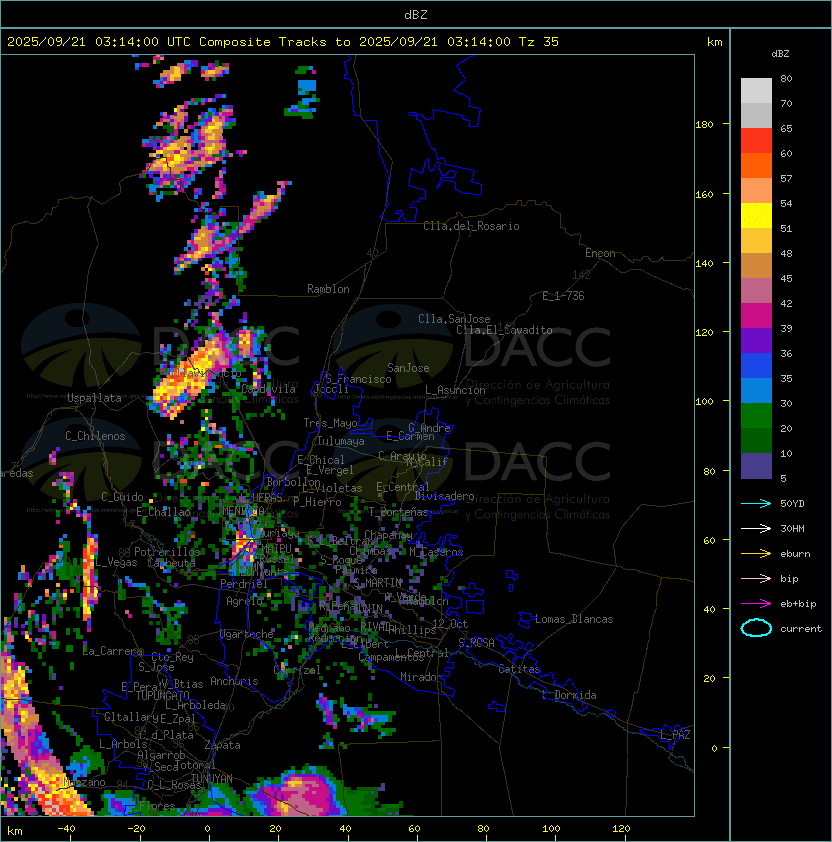Screen dimensions: 832x842
Task: Click the 'Tz 35' header value
Action: coord(539,42)
